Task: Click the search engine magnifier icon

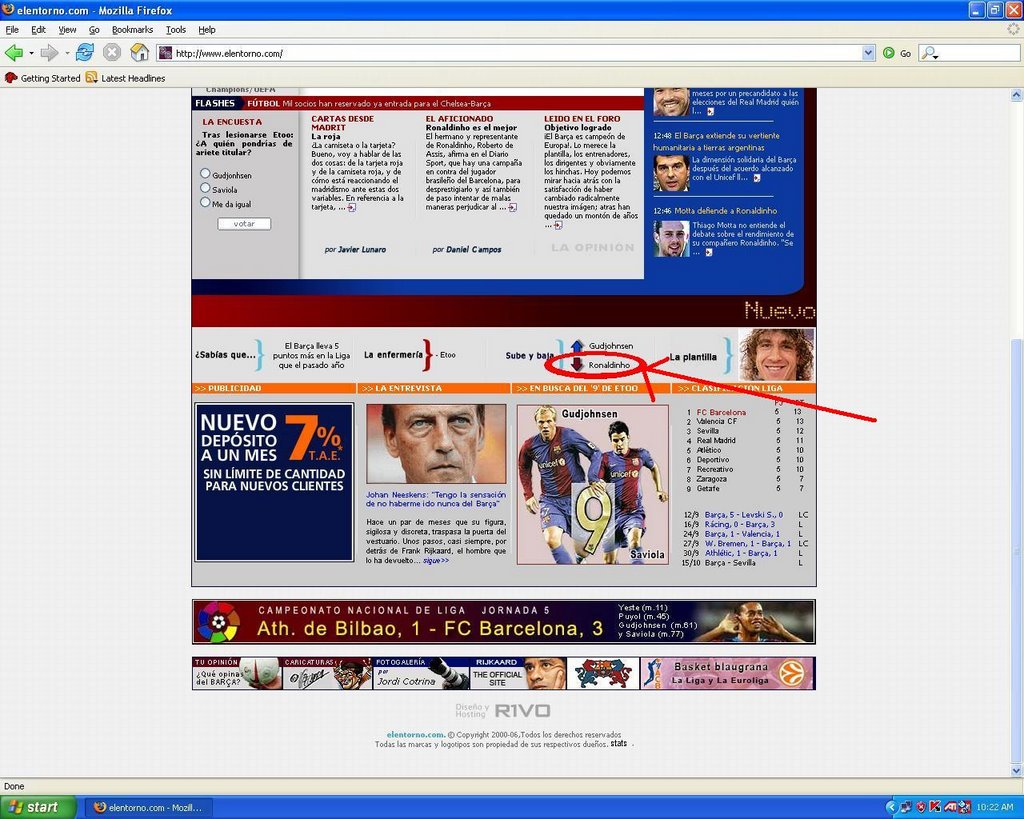Action: coord(928,53)
